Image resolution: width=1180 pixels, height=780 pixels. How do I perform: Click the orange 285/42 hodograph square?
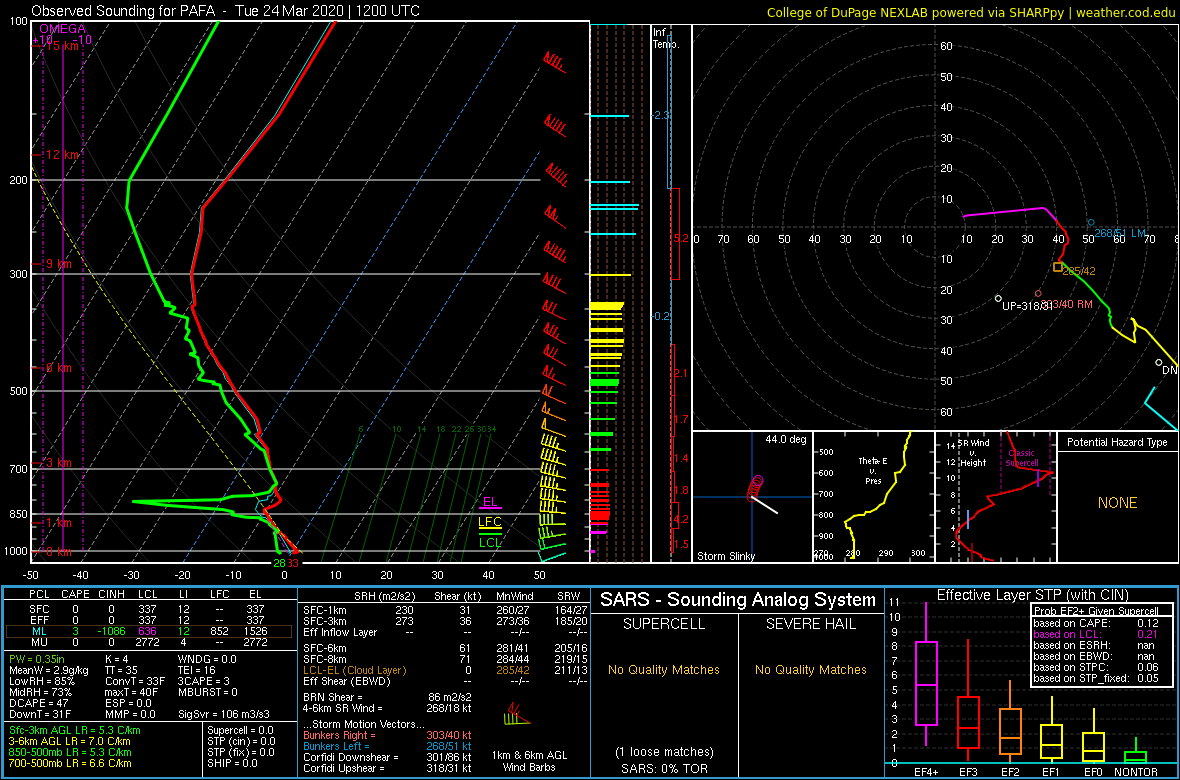click(1057, 267)
